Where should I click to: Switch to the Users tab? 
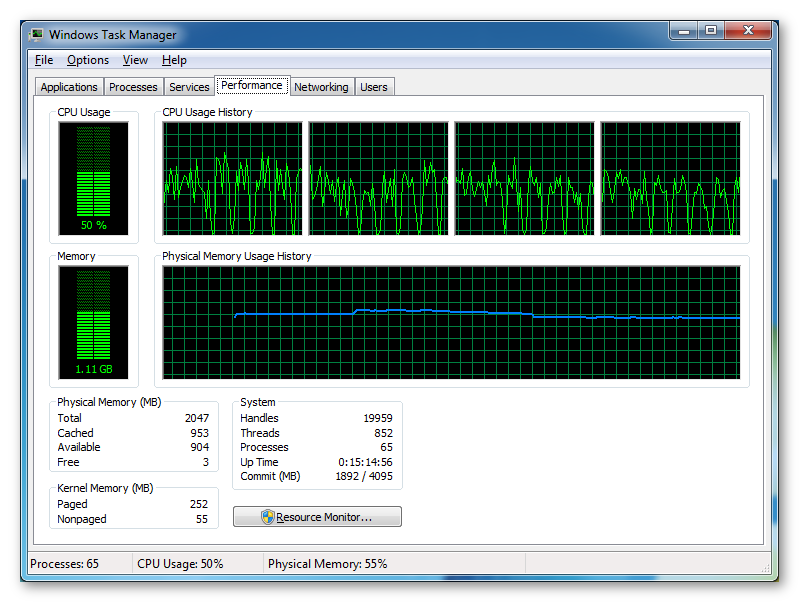pyautogui.click(x=374, y=87)
